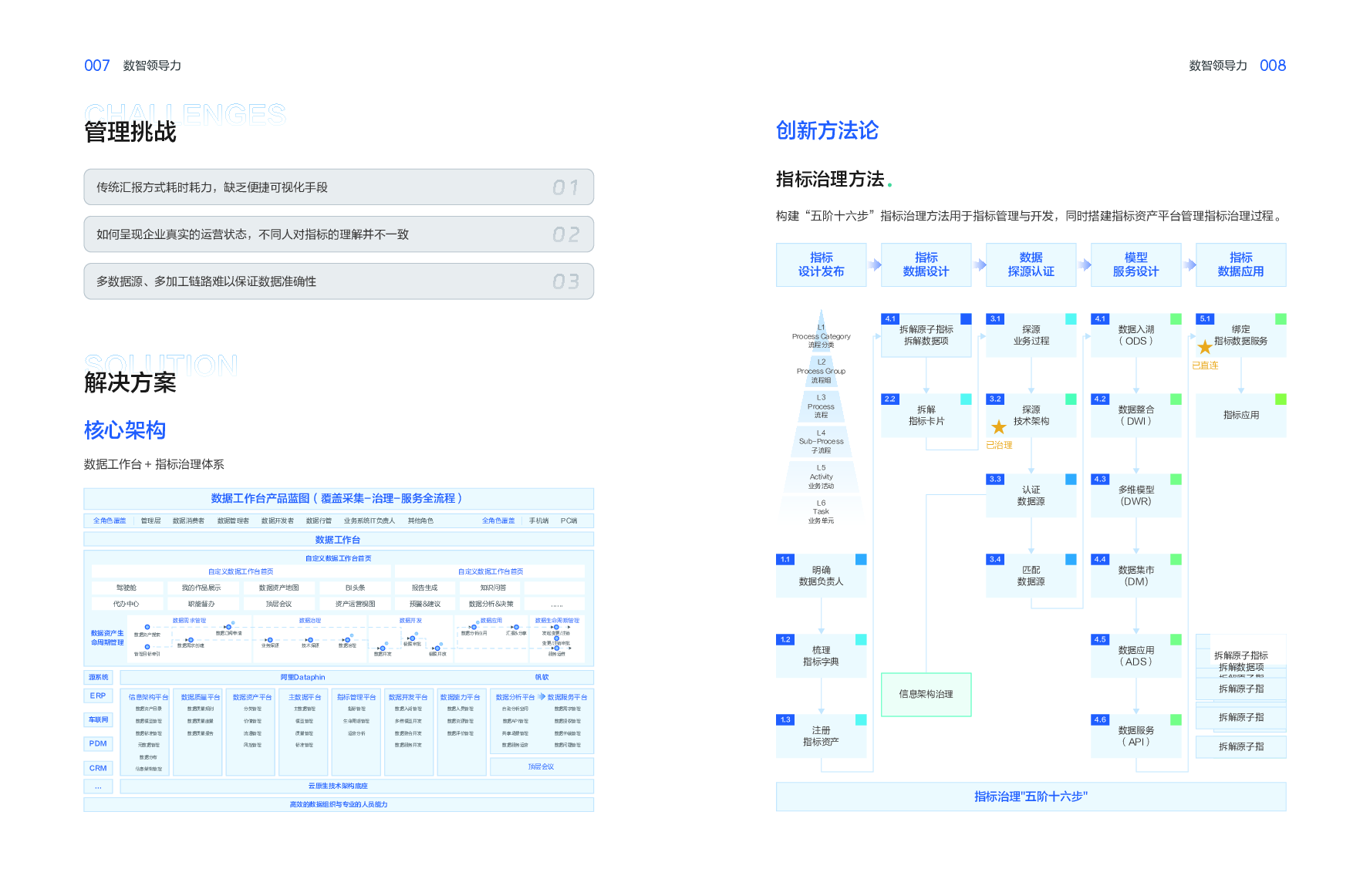Click the 指标应用 box
The image size is (1370, 896).
point(1241,416)
